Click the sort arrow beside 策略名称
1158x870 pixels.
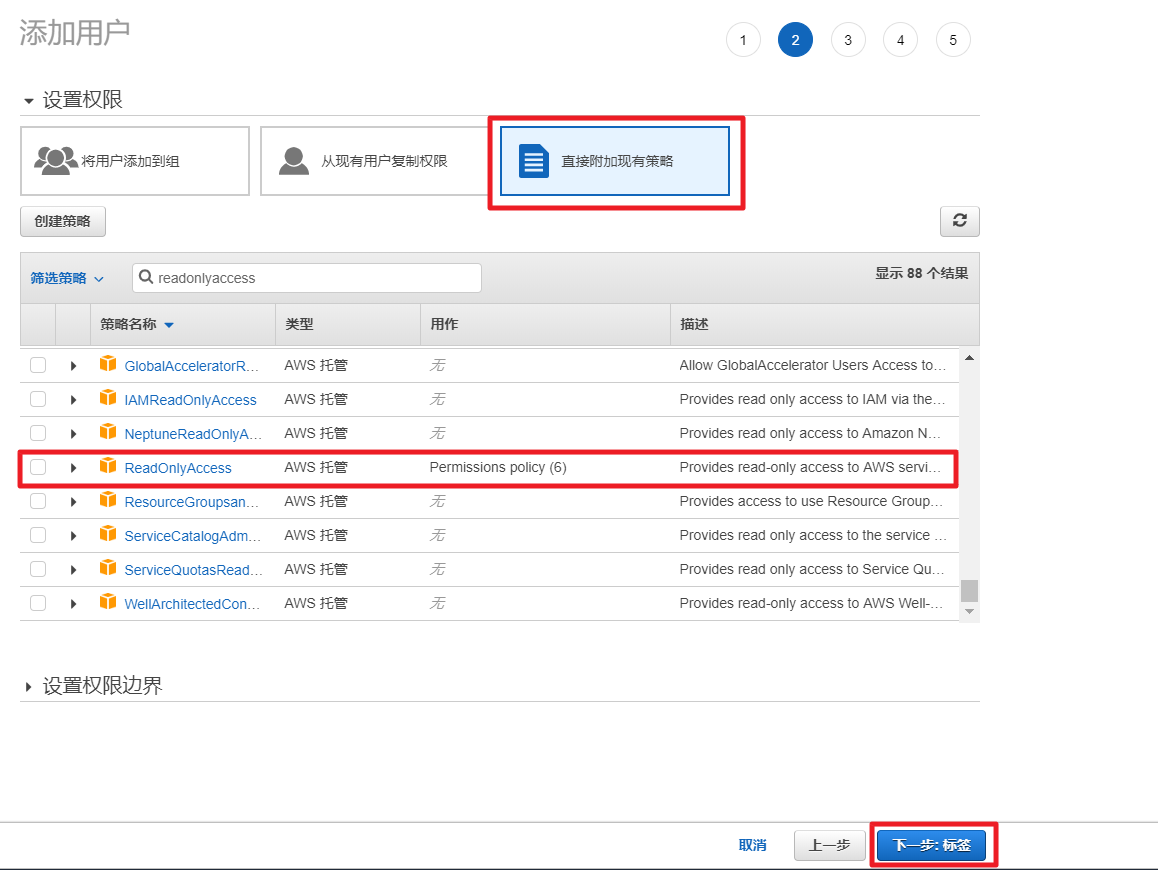[169, 325]
